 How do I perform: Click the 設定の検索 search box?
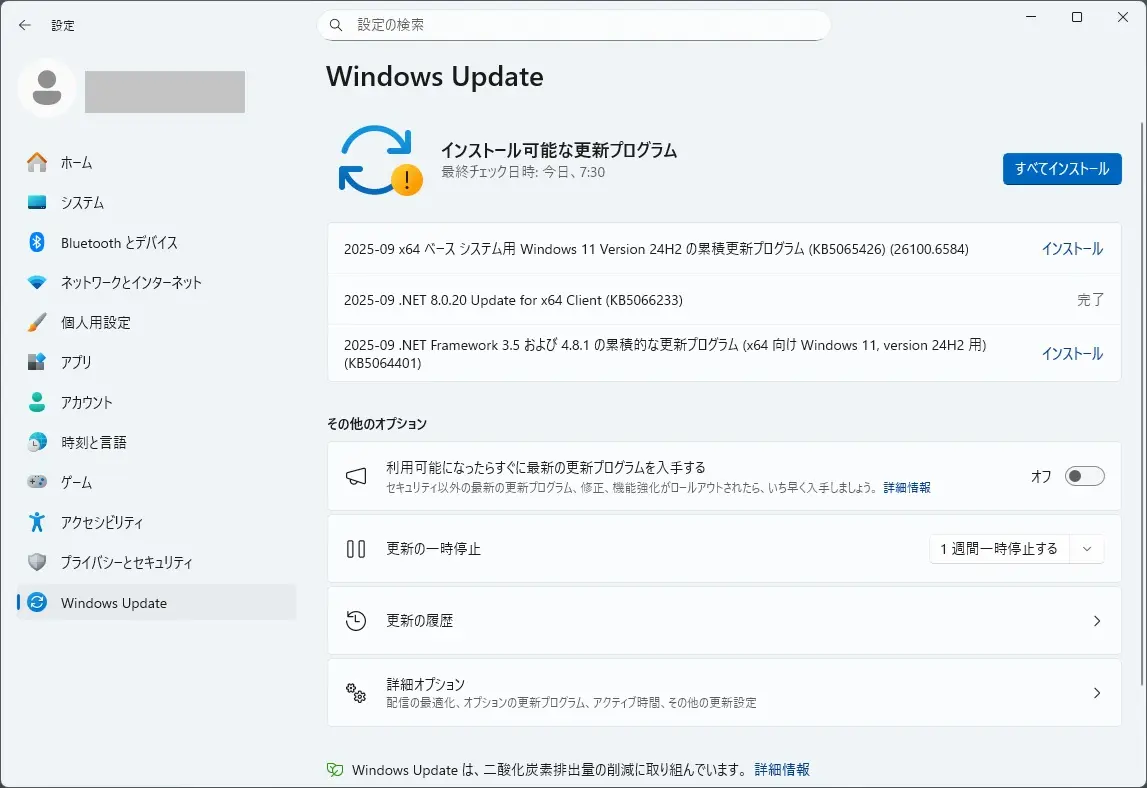tap(574, 25)
